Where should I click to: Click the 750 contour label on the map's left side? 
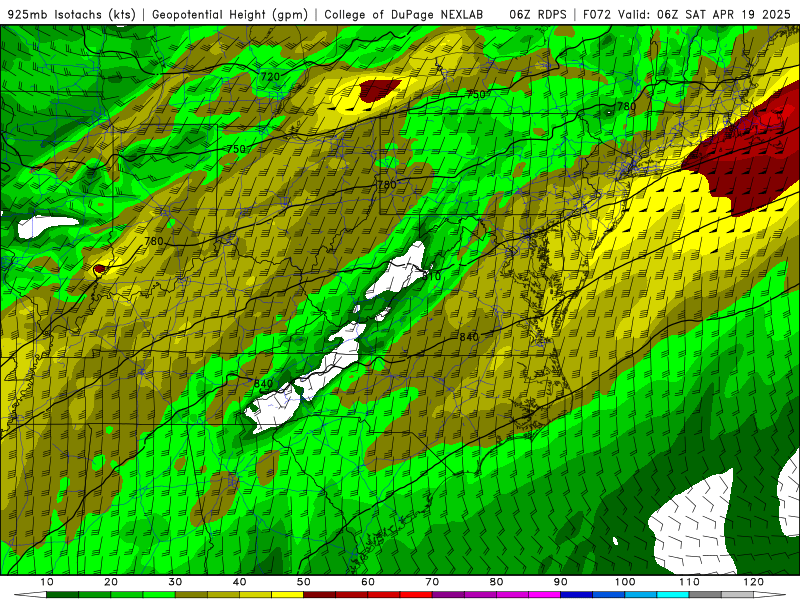pos(236,149)
